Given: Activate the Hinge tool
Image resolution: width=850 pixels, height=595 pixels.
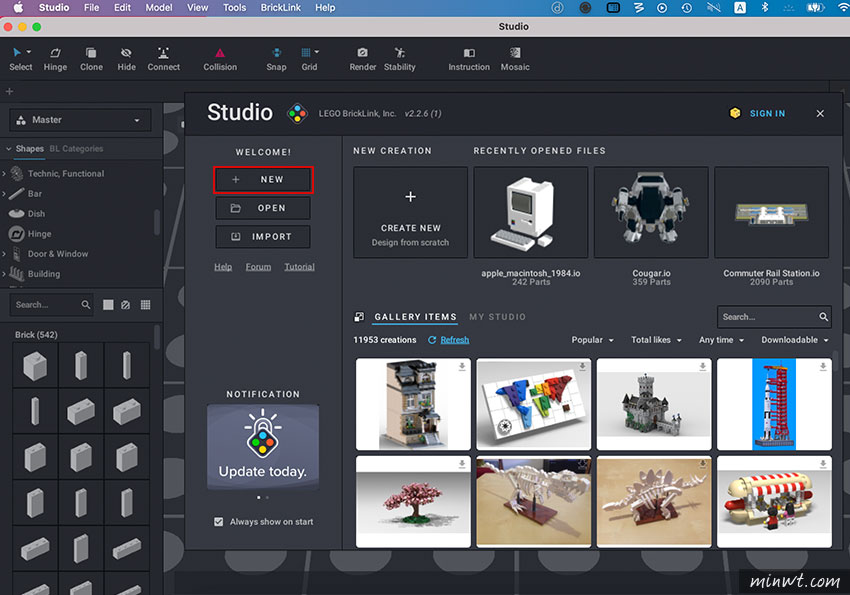Looking at the screenshot, I should (55, 60).
